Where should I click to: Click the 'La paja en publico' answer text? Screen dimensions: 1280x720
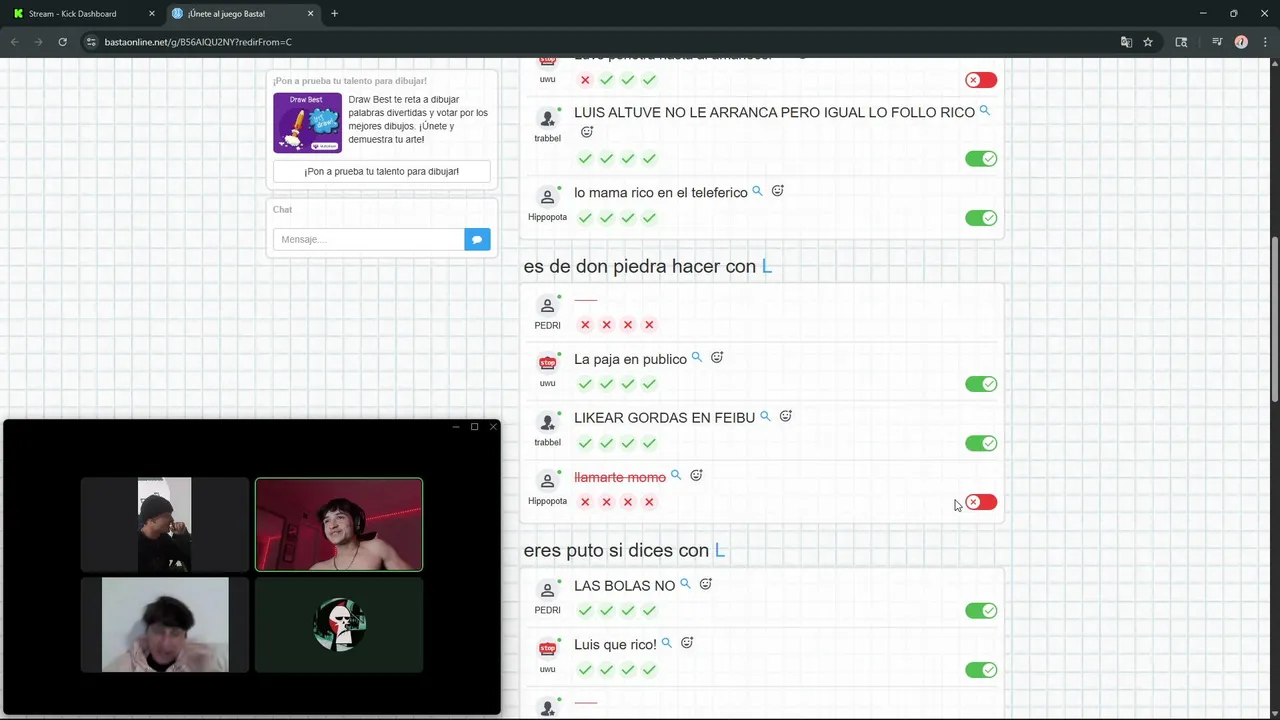[630, 359]
